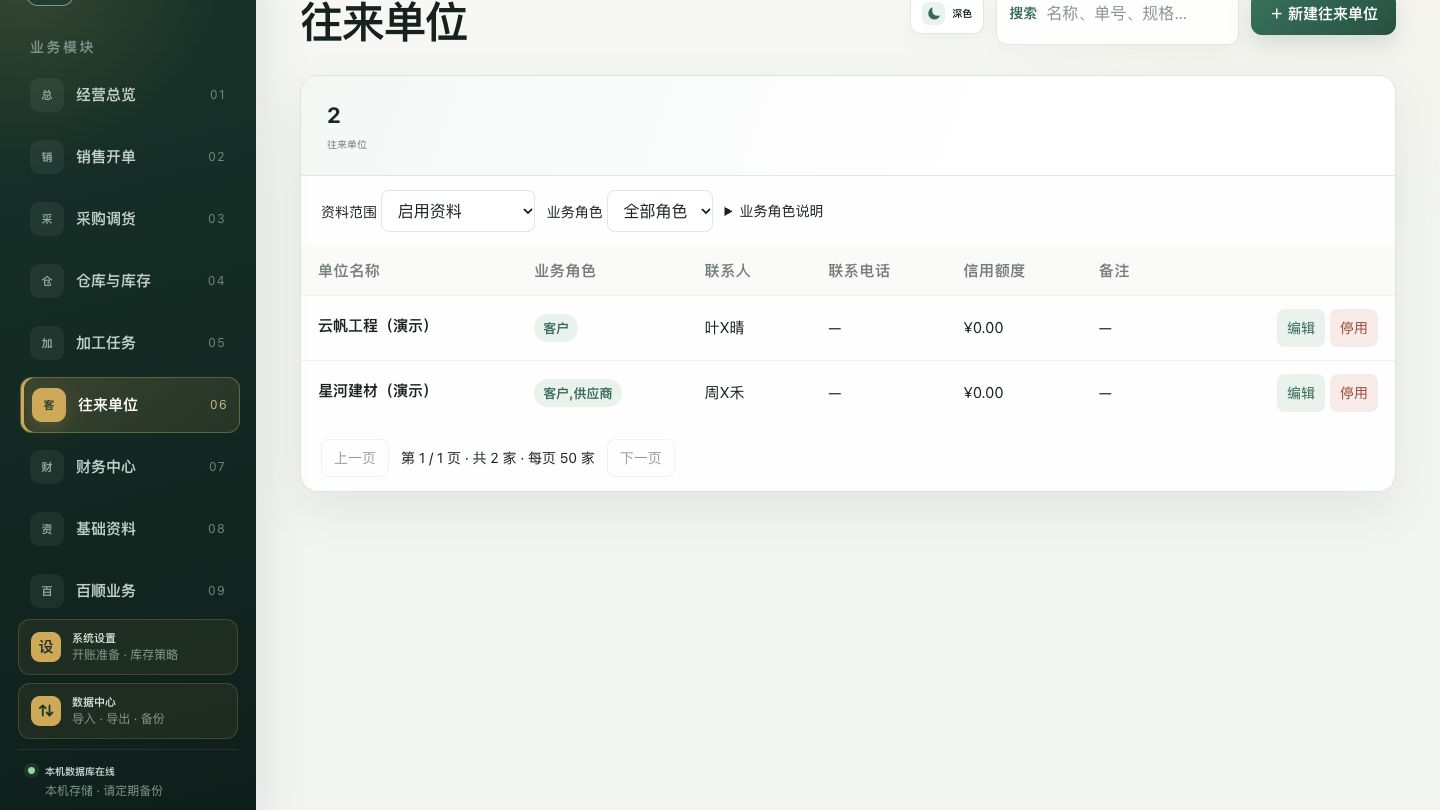
Task: Open 数据中心 导入导出备份 card
Action: pyautogui.click(x=128, y=711)
